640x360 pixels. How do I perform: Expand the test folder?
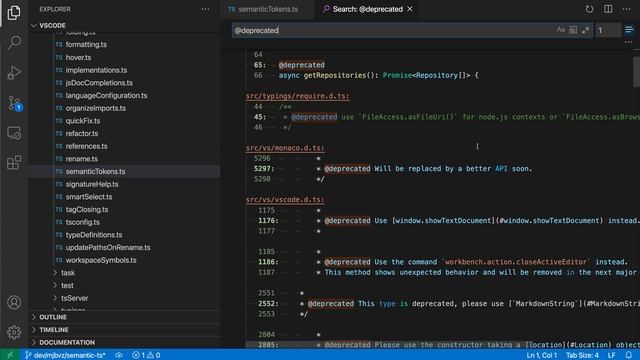(x=67, y=285)
